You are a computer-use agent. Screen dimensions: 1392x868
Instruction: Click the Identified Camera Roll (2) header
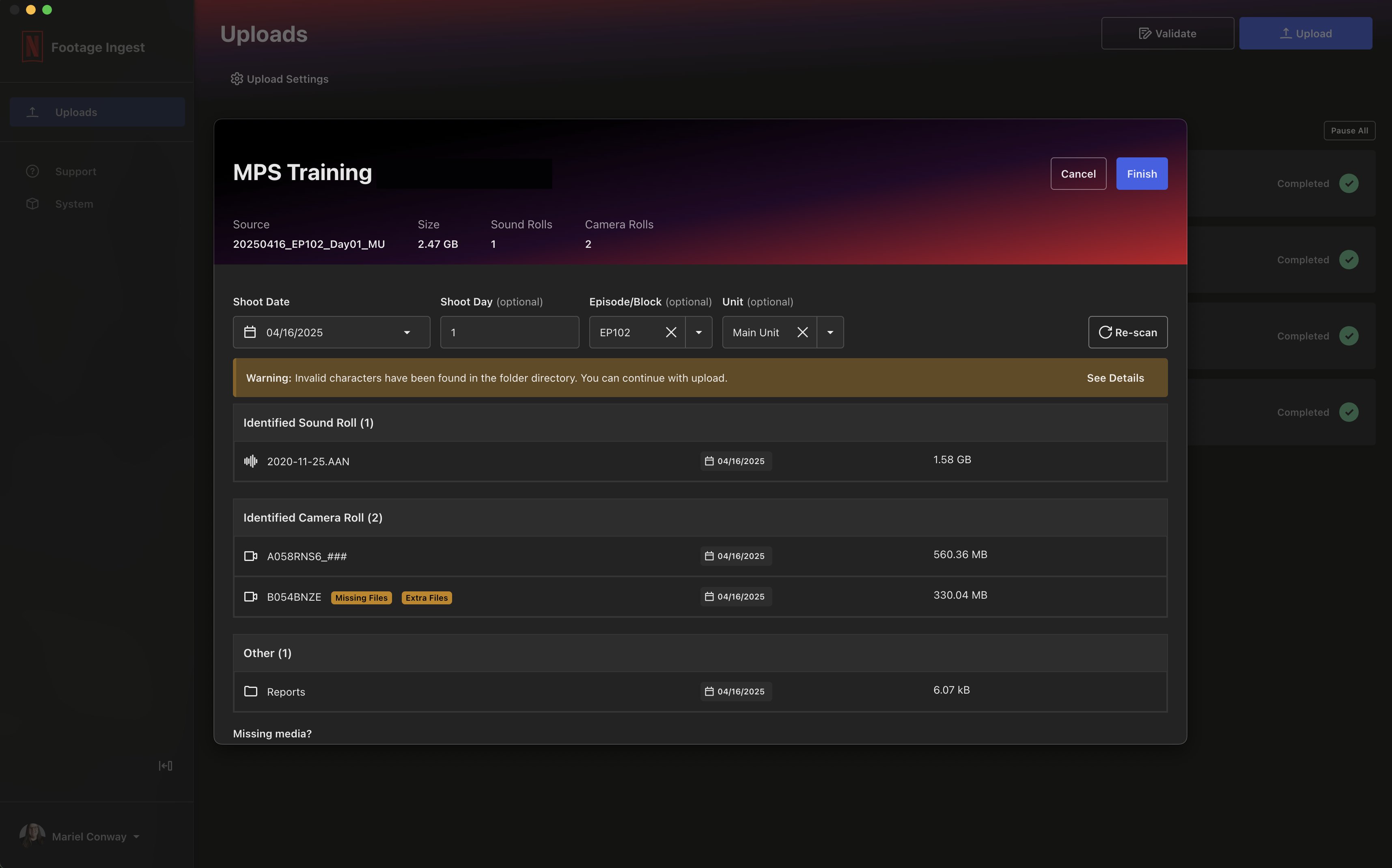(313, 517)
